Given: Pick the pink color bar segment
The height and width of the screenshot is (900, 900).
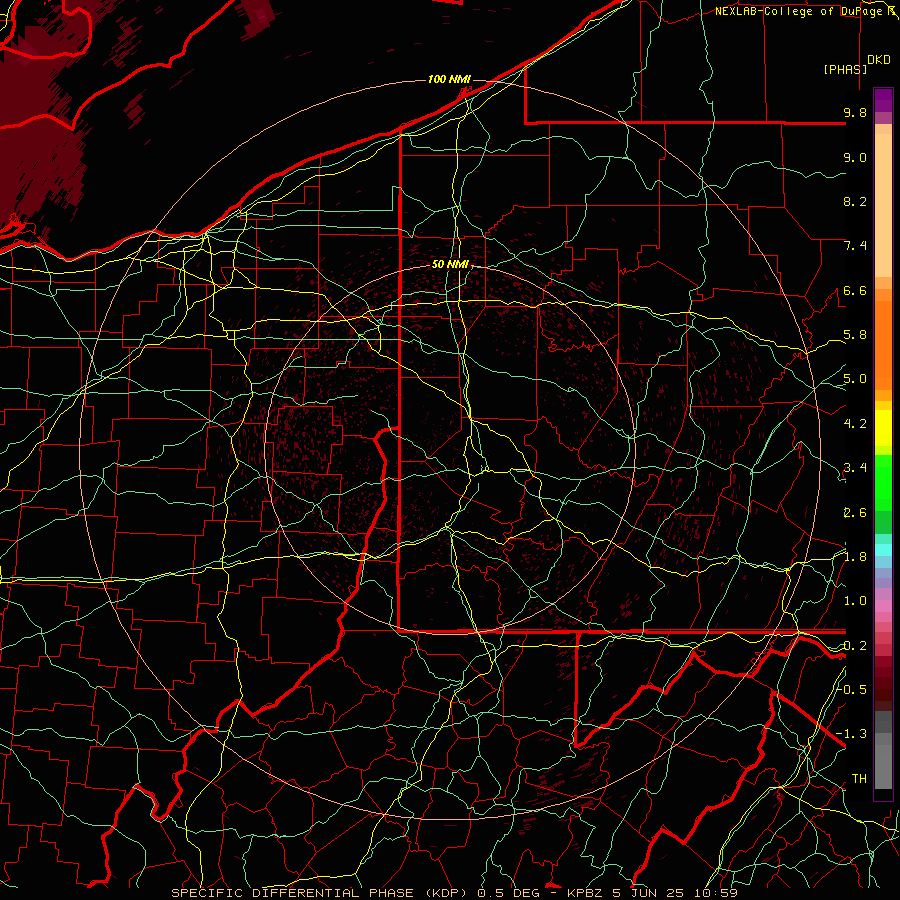Looking at the screenshot, I should pos(883,606).
